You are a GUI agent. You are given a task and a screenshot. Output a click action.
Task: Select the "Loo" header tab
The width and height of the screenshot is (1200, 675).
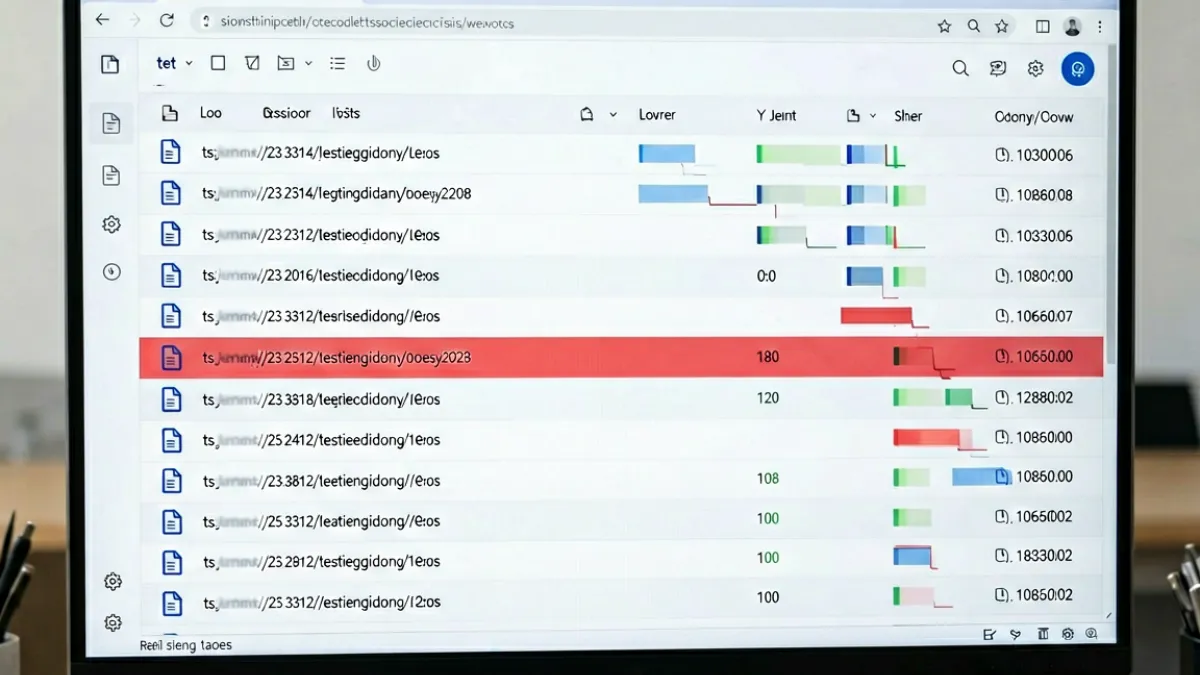click(211, 113)
